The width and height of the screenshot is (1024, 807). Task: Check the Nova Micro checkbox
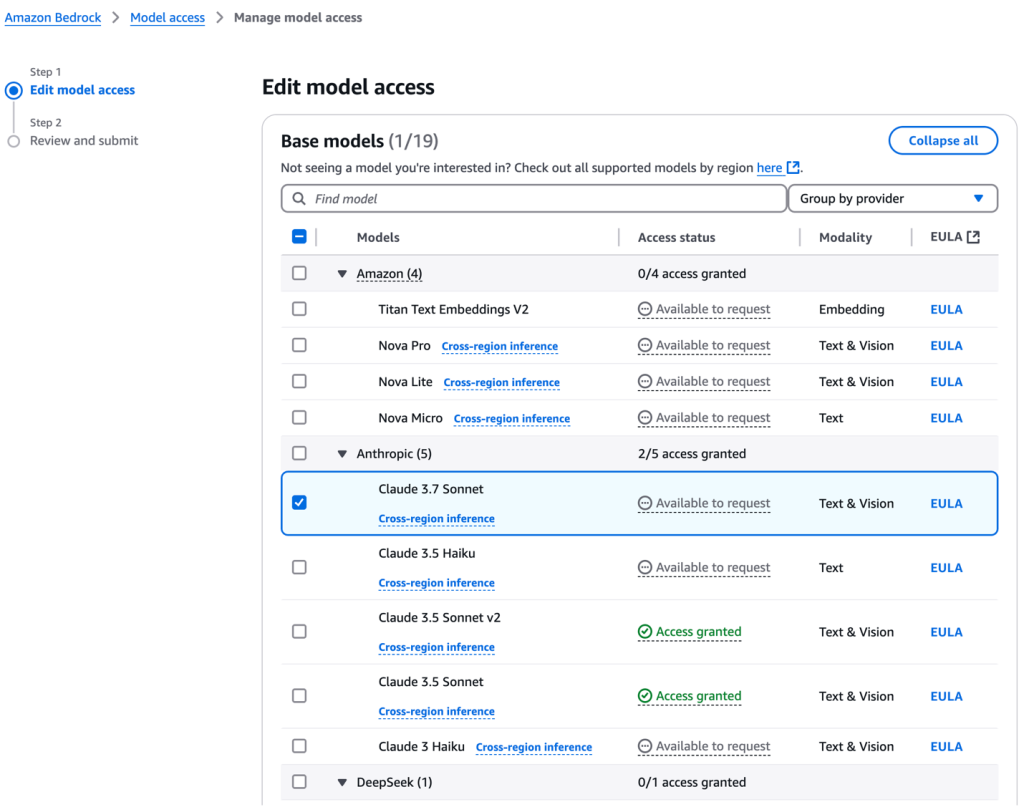(x=299, y=417)
